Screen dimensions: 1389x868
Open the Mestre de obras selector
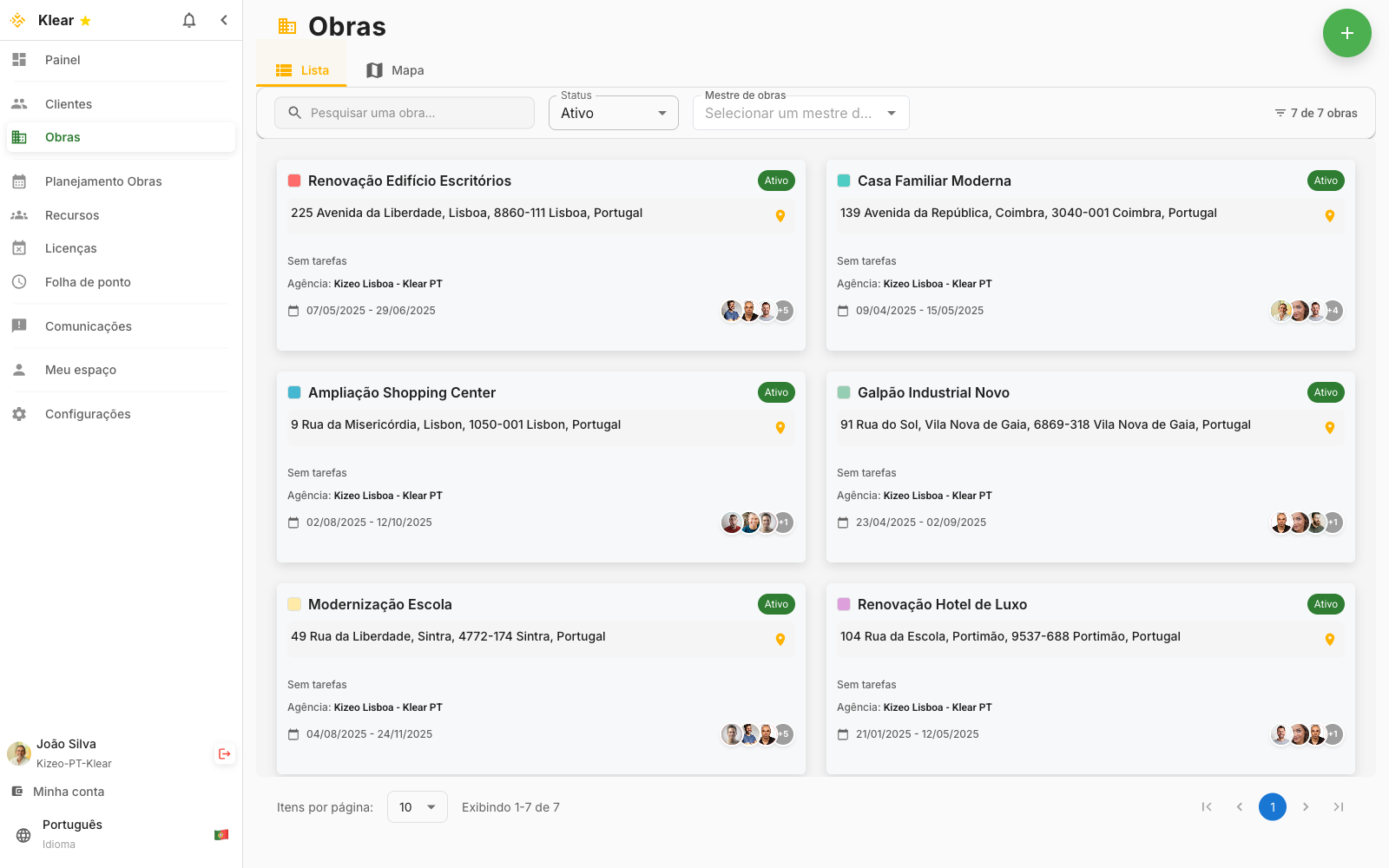point(800,113)
